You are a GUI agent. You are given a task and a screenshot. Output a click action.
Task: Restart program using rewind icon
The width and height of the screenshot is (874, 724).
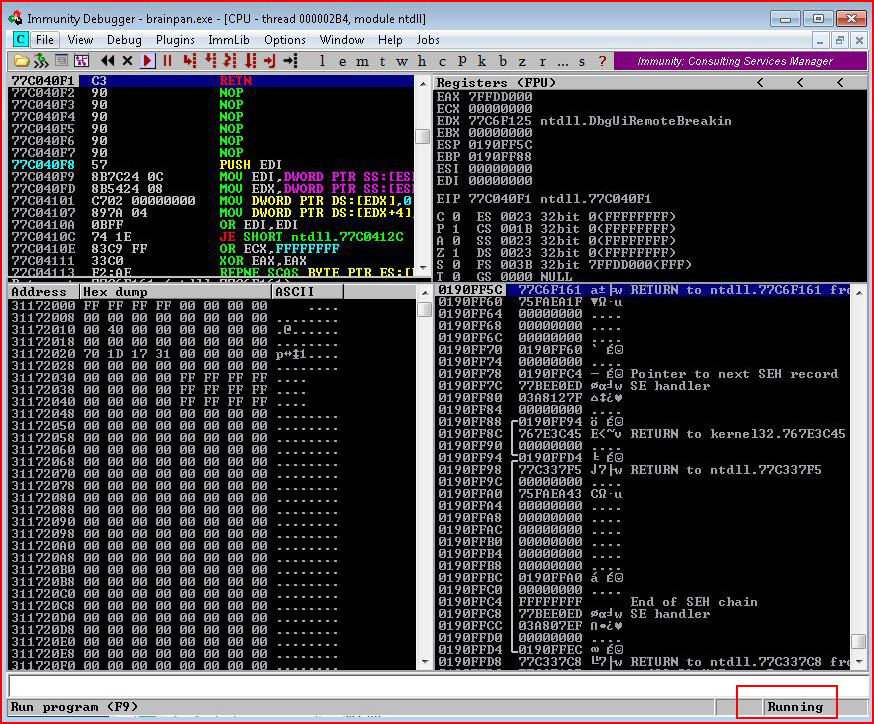(x=108, y=61)
